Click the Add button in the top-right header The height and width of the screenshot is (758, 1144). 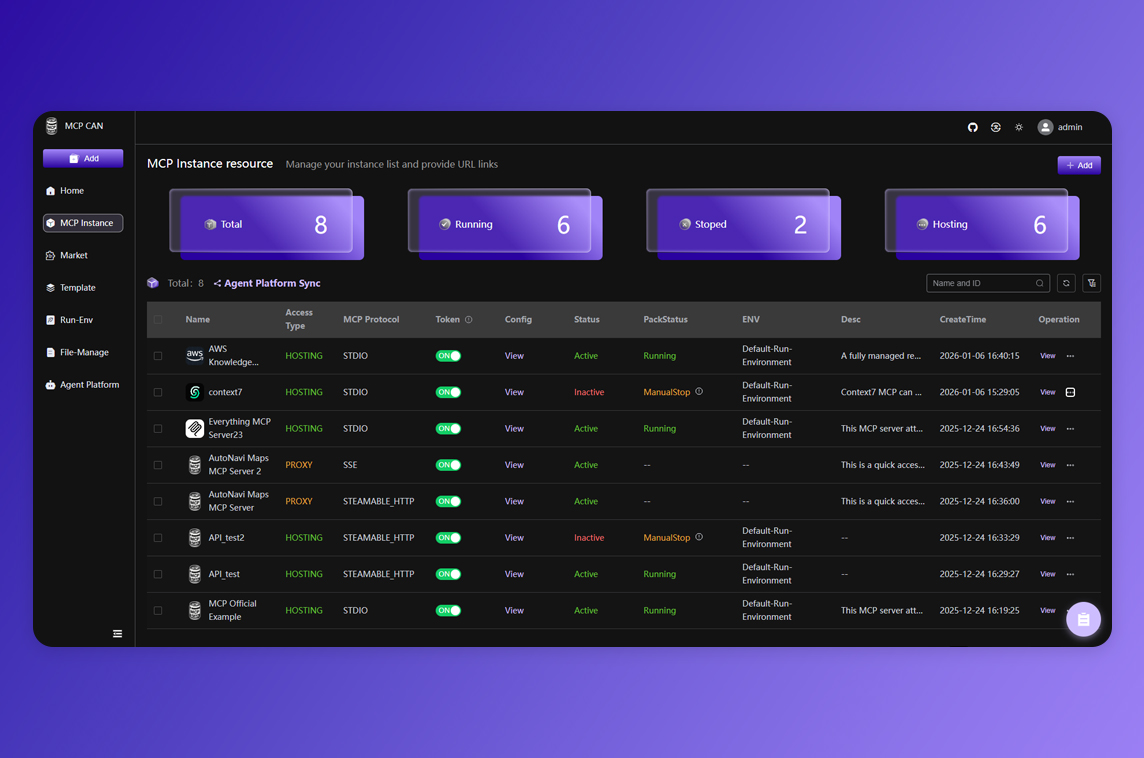(x=1079, y=165)
